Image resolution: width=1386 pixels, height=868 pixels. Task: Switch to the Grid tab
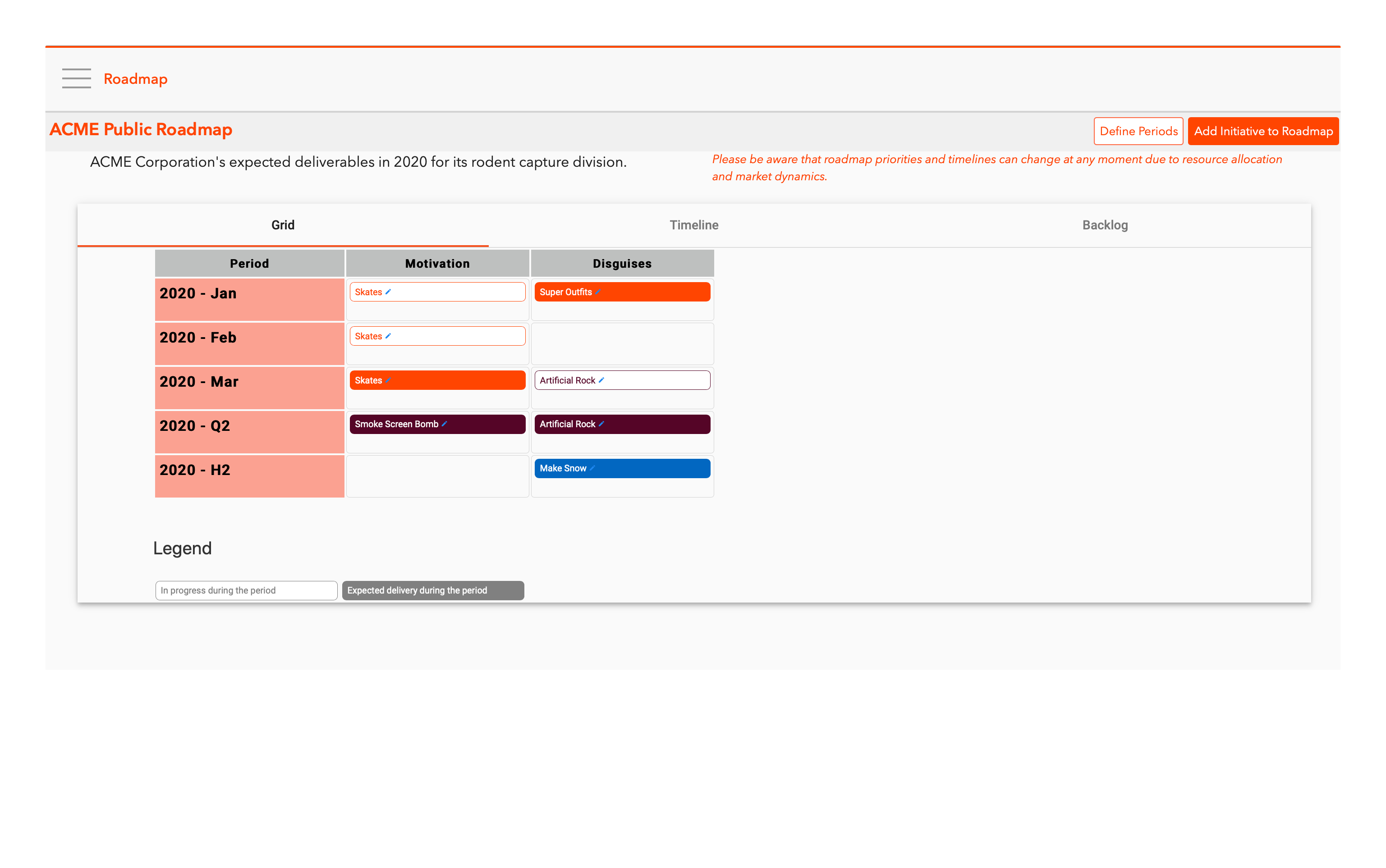tap(283, 225)
